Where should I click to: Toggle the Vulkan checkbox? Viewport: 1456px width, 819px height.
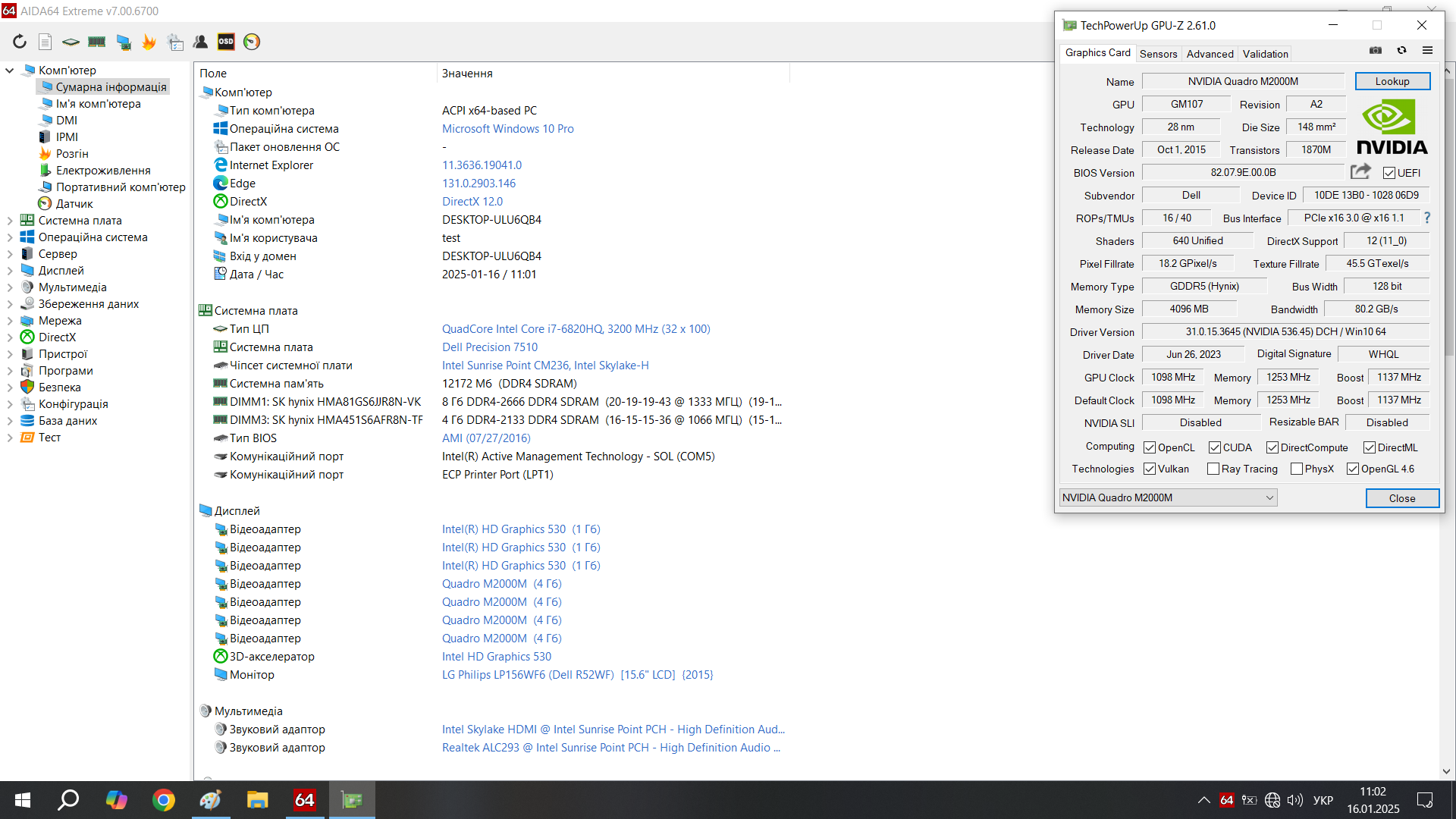point(1150,469)
